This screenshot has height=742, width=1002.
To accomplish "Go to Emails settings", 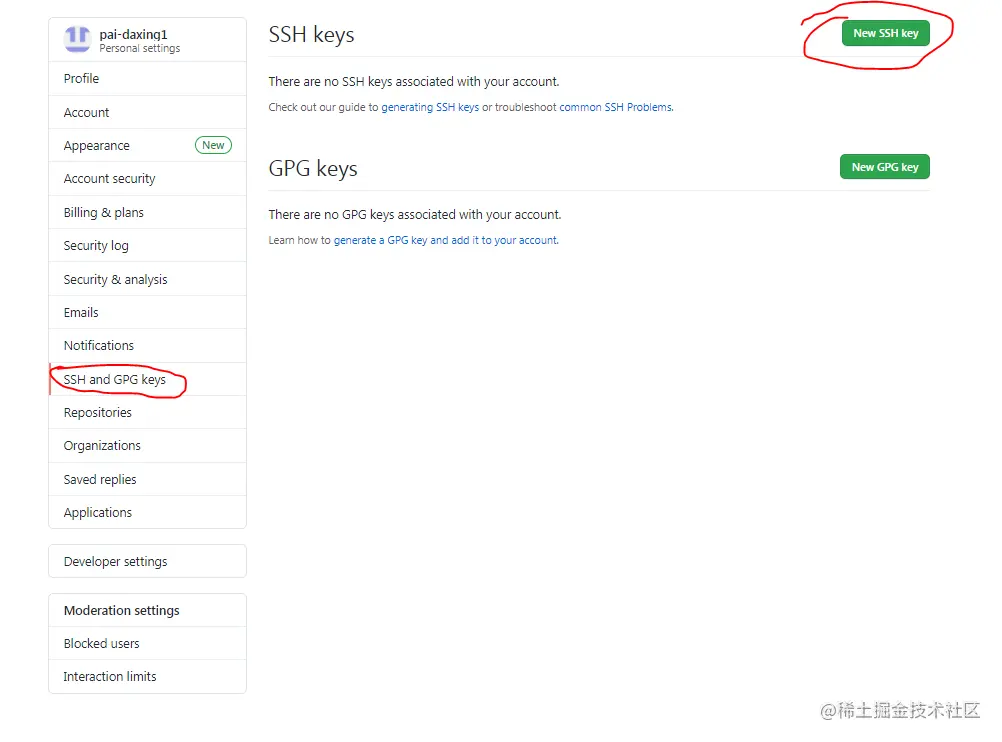I will click(x=148, y=313).
